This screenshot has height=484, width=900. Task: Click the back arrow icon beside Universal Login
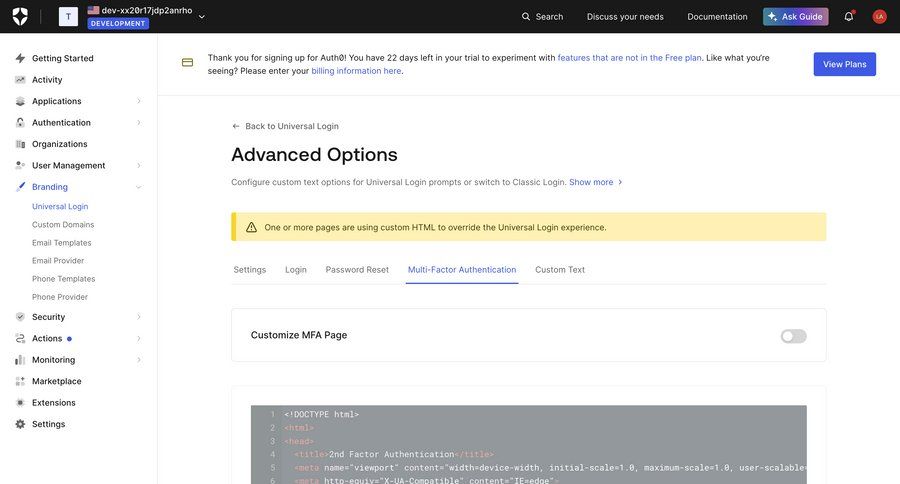click(x=235, y=126)
